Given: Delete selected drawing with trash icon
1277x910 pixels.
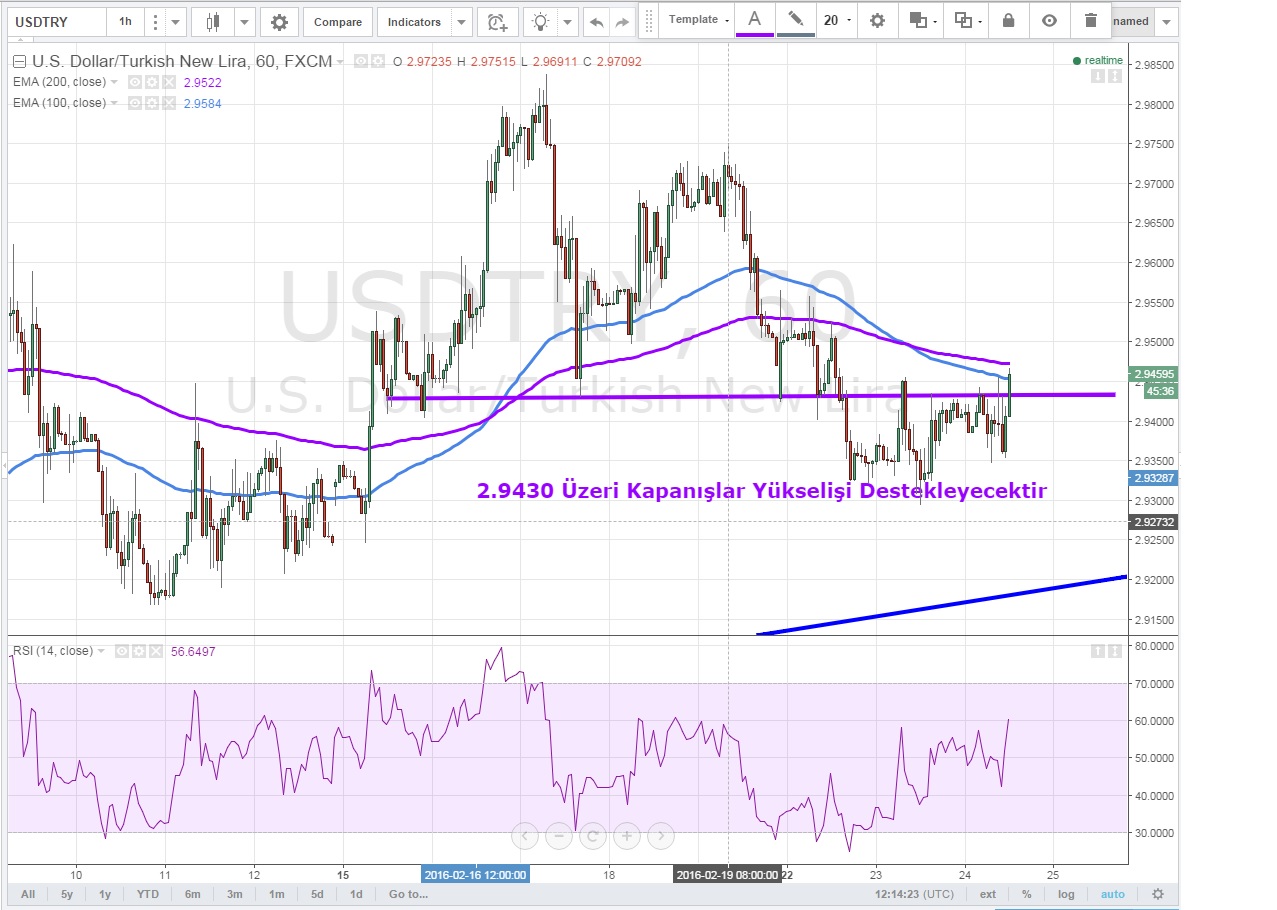Looking at the screenshot, I should [x=1090, y=20].
